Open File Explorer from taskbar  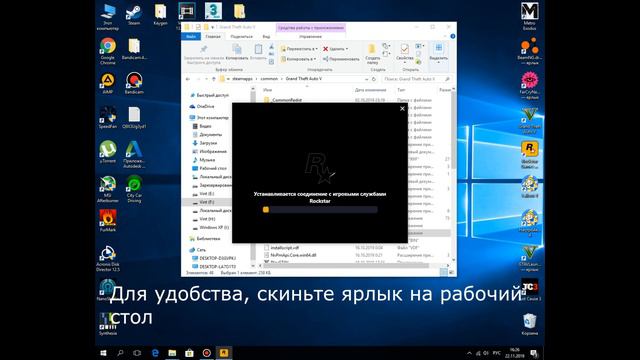click(x=172, y=353)
